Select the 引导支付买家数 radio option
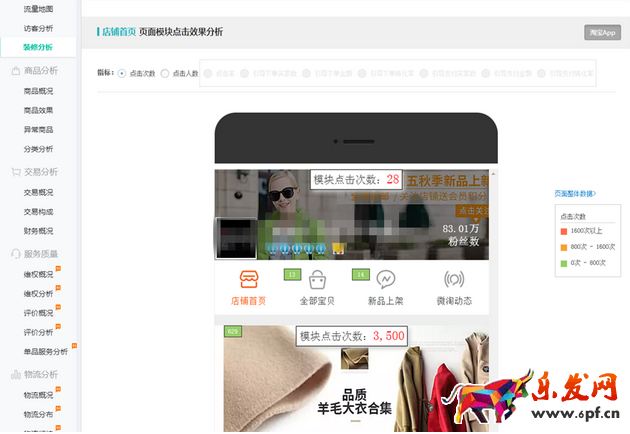Screen dimensions: 630x434 click(x=423, y=74)
